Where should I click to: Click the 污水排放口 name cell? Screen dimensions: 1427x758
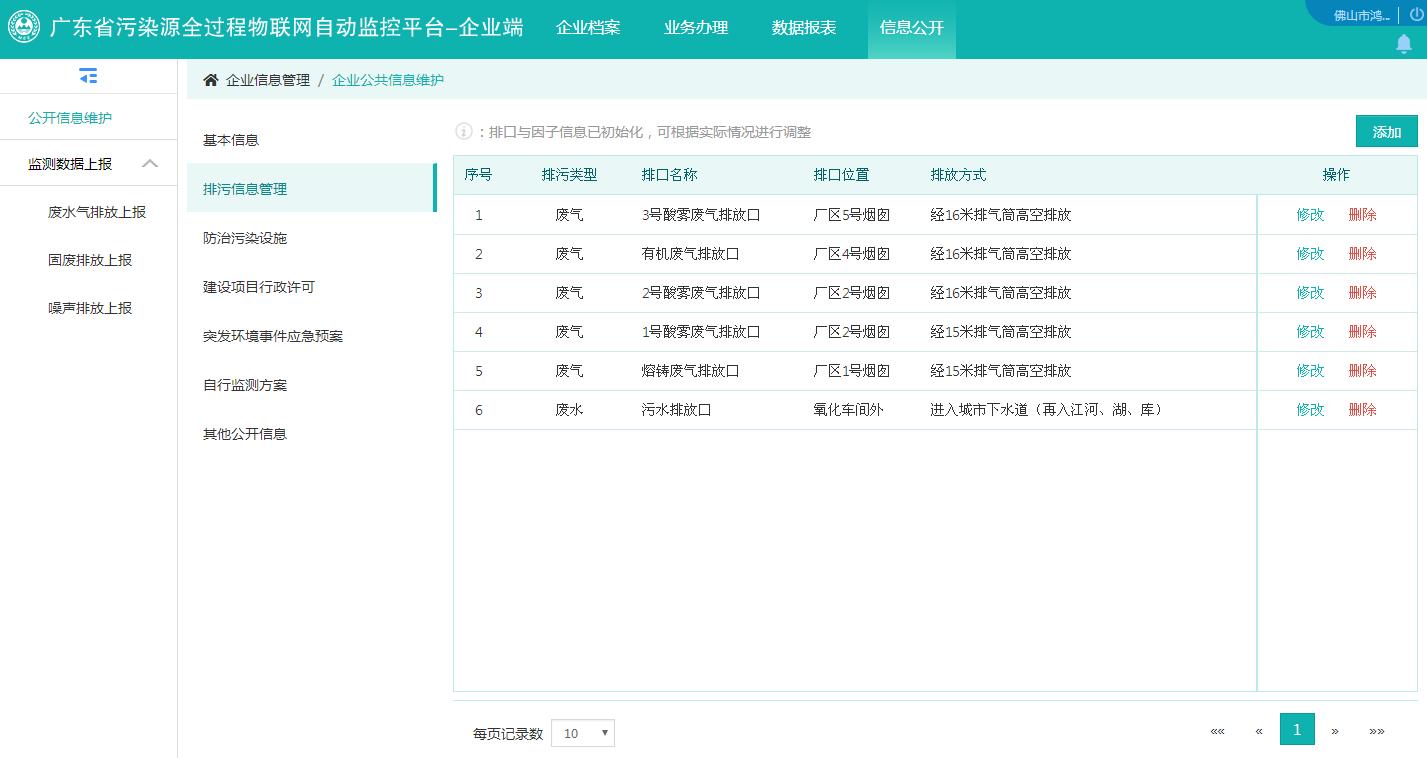point(676,409)
